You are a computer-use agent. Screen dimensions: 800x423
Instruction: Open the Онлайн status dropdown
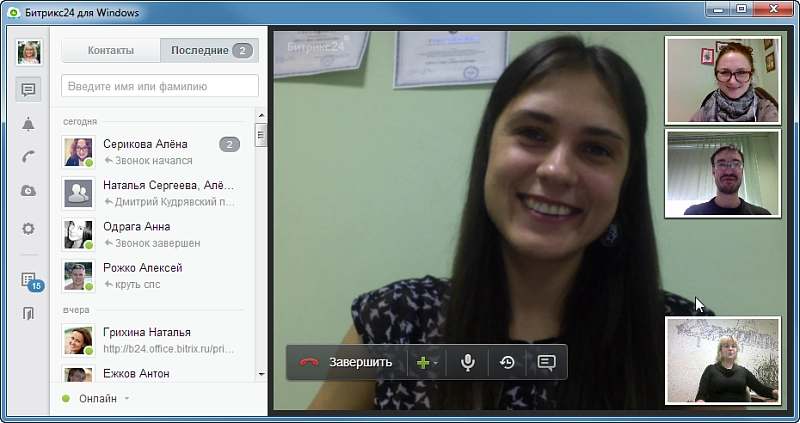click(x=96, y=398)
